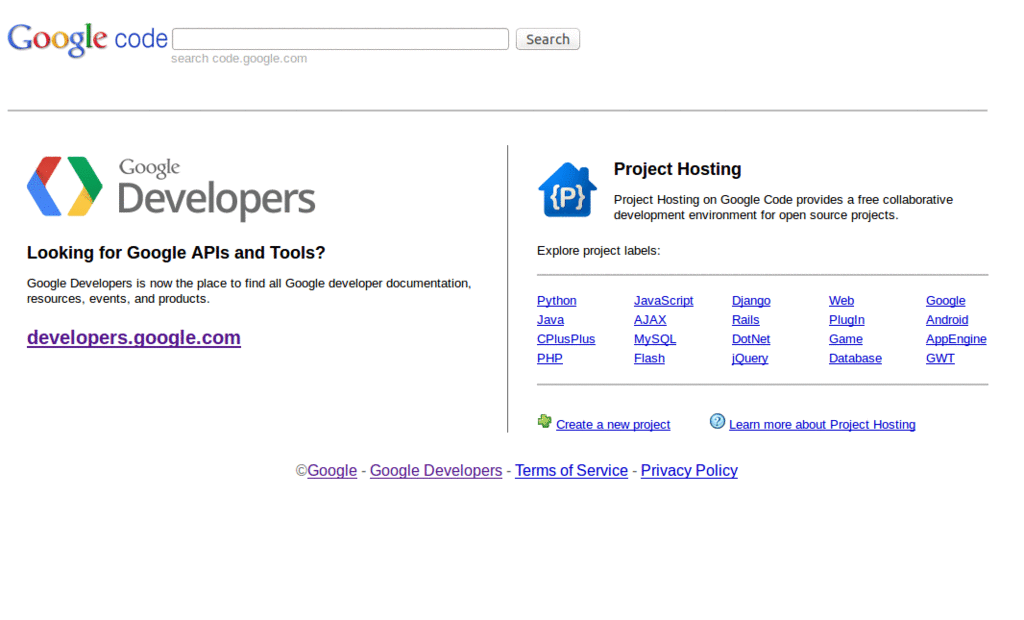This screenshot has width=1024, height=620.
Task: Open the jQuery project label
Action: click(x=750, y=359)
